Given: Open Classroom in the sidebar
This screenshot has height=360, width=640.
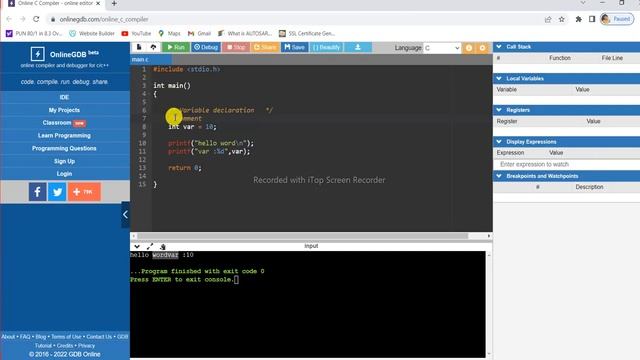Looking at the screenshot, I should (64, 123).
